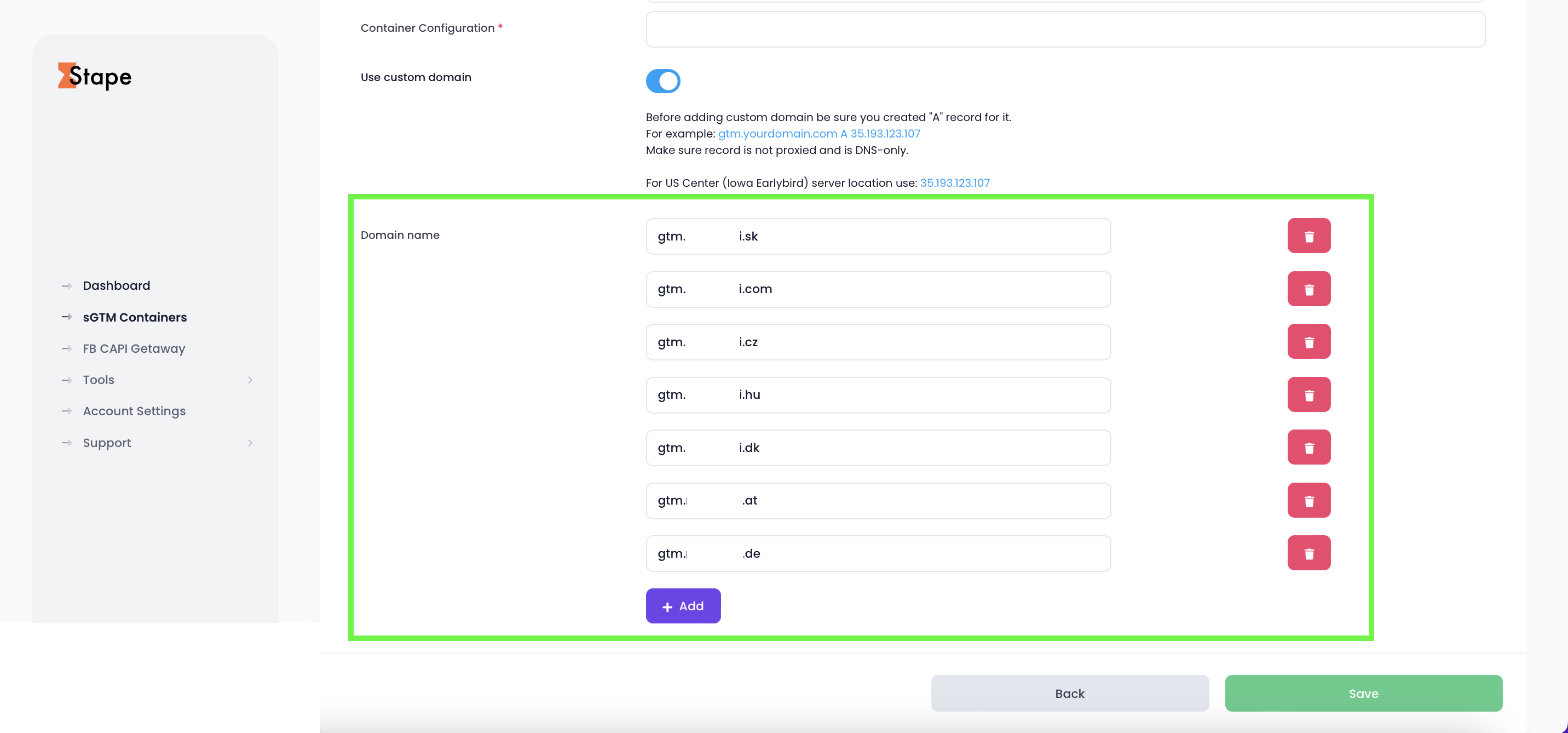Viewport: 1568px width, 733px height.
Task: Open Account Settings
Action: (x=134, y=411)
